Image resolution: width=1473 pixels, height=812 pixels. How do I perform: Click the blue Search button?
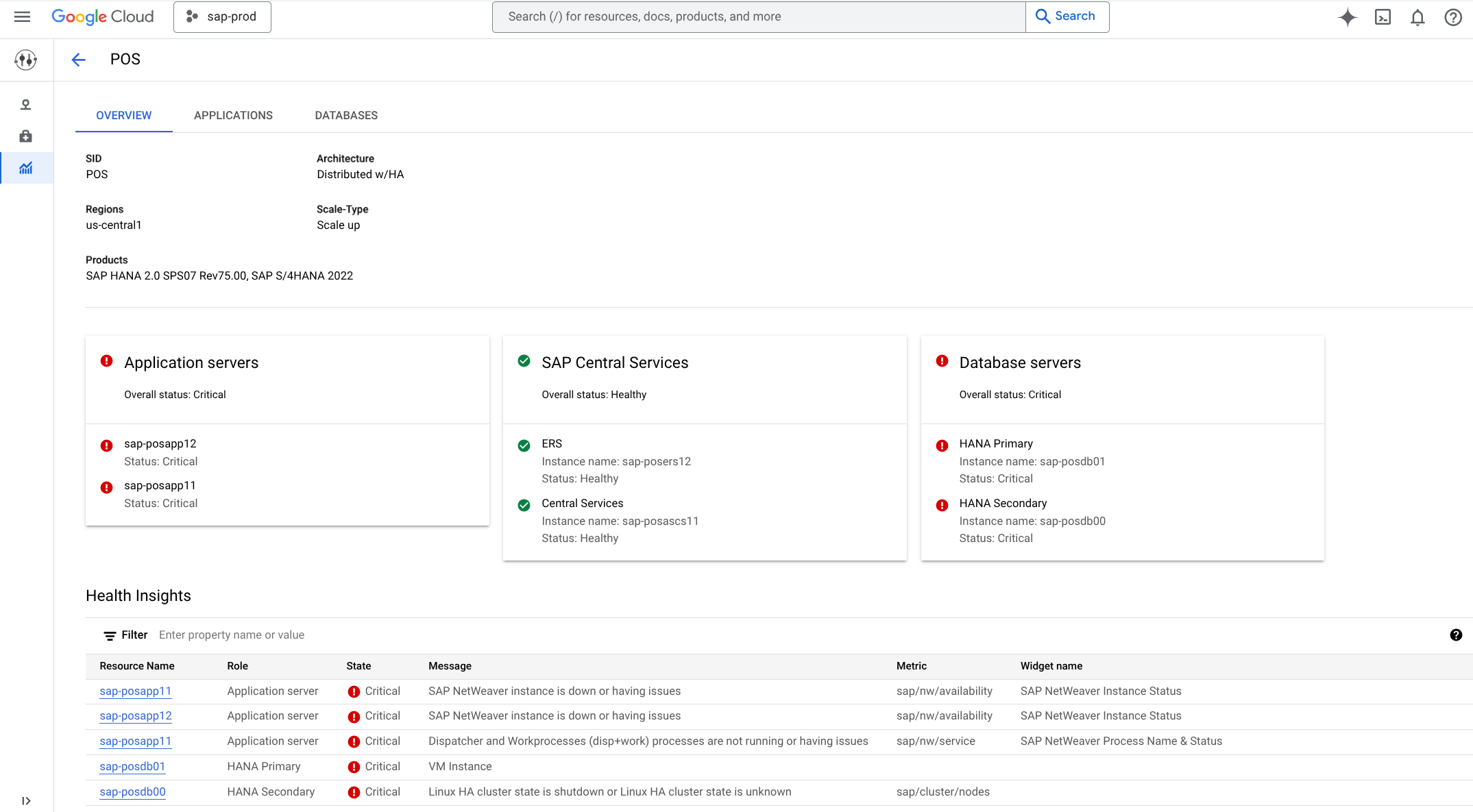(x=1067, y=16)
